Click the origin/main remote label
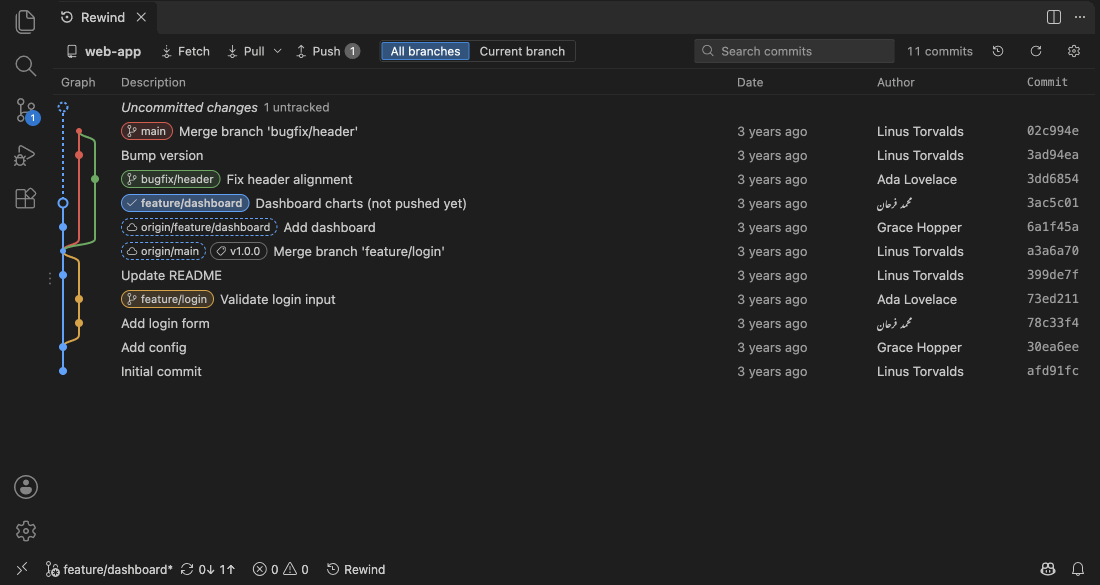The width and height of the screenshot is (1100, 585). coord(163,251)
